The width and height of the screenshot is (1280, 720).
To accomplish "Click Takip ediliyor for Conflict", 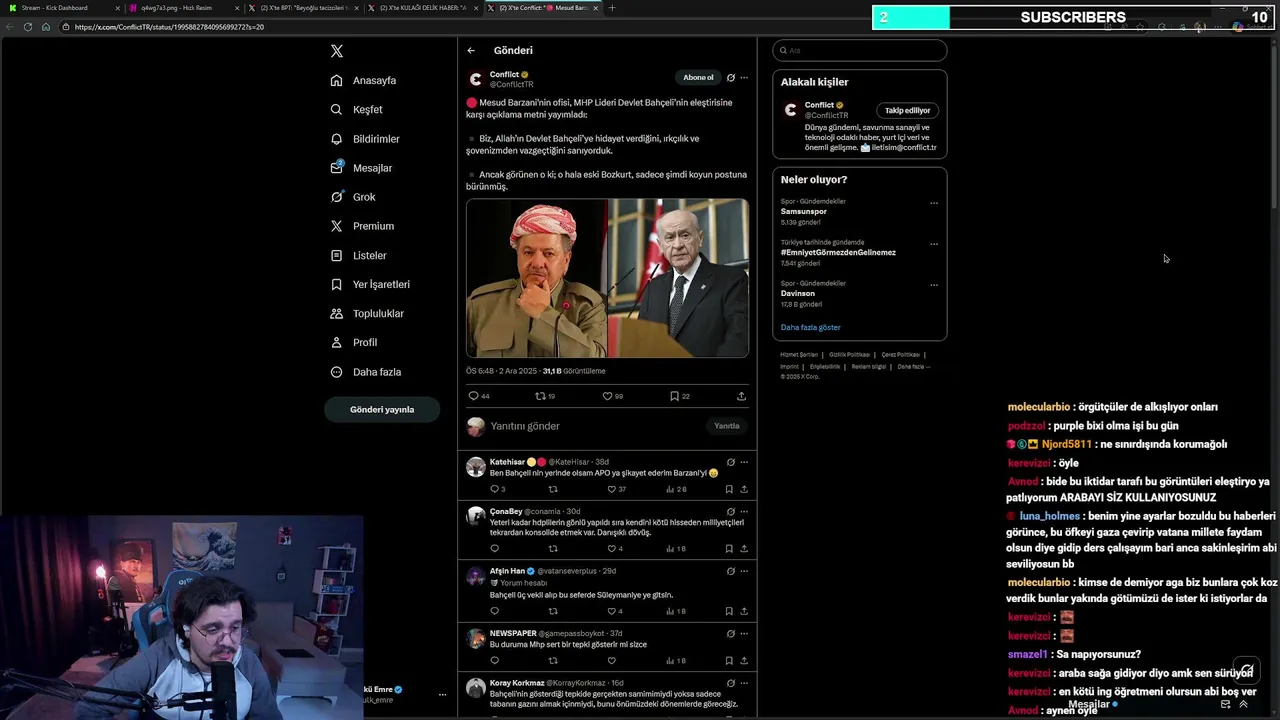I will 907,110.
